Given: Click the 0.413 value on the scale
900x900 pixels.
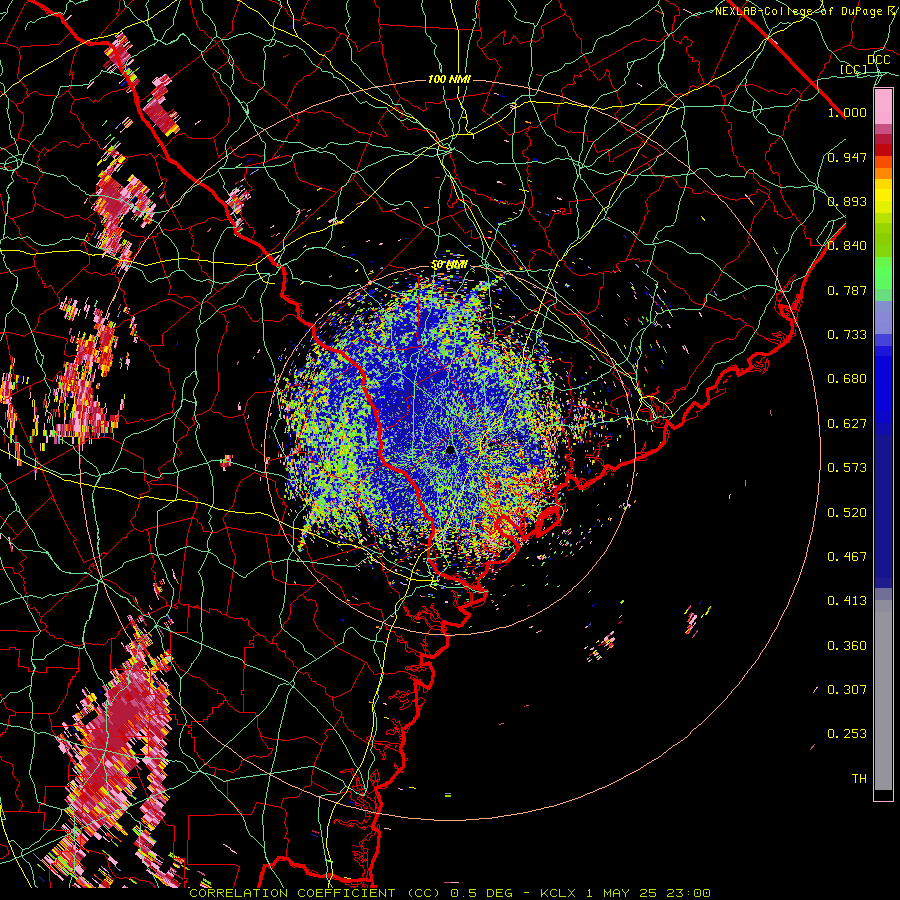Looking at the screenshot, I should click(847, 601).
